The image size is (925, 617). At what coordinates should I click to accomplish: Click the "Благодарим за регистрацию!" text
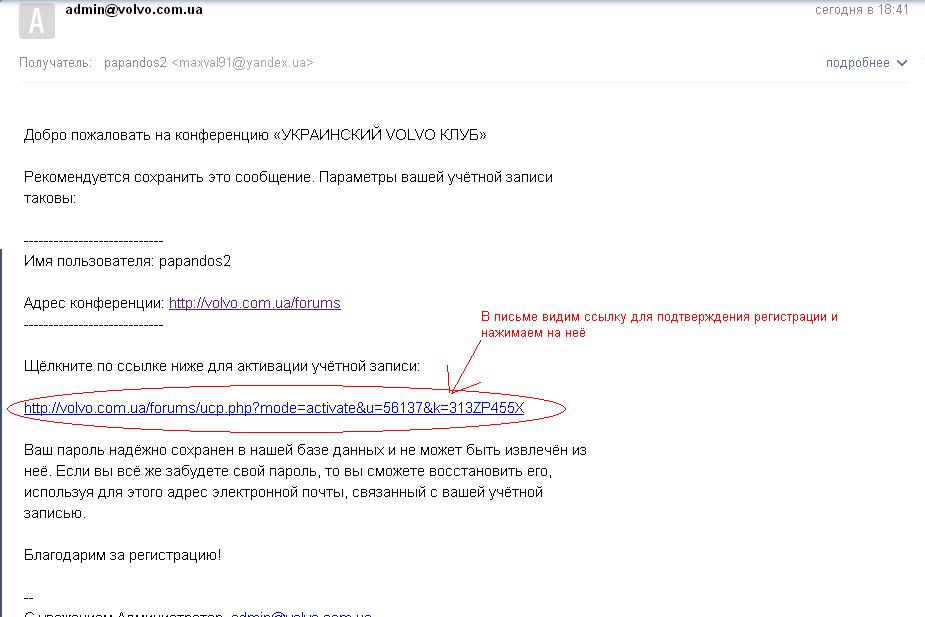(x=122, y=554)
